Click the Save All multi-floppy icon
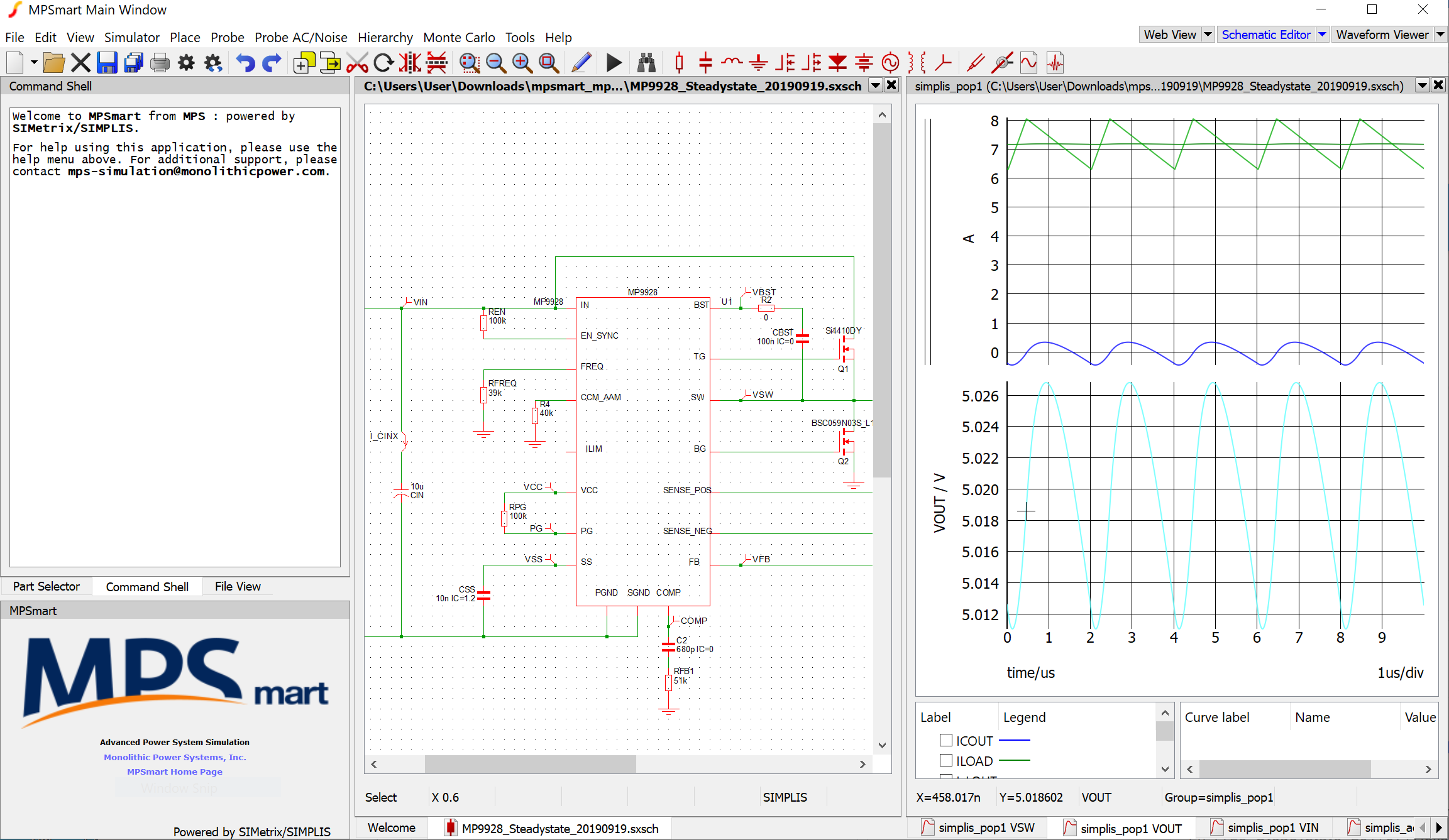 [x=133, y=63]
